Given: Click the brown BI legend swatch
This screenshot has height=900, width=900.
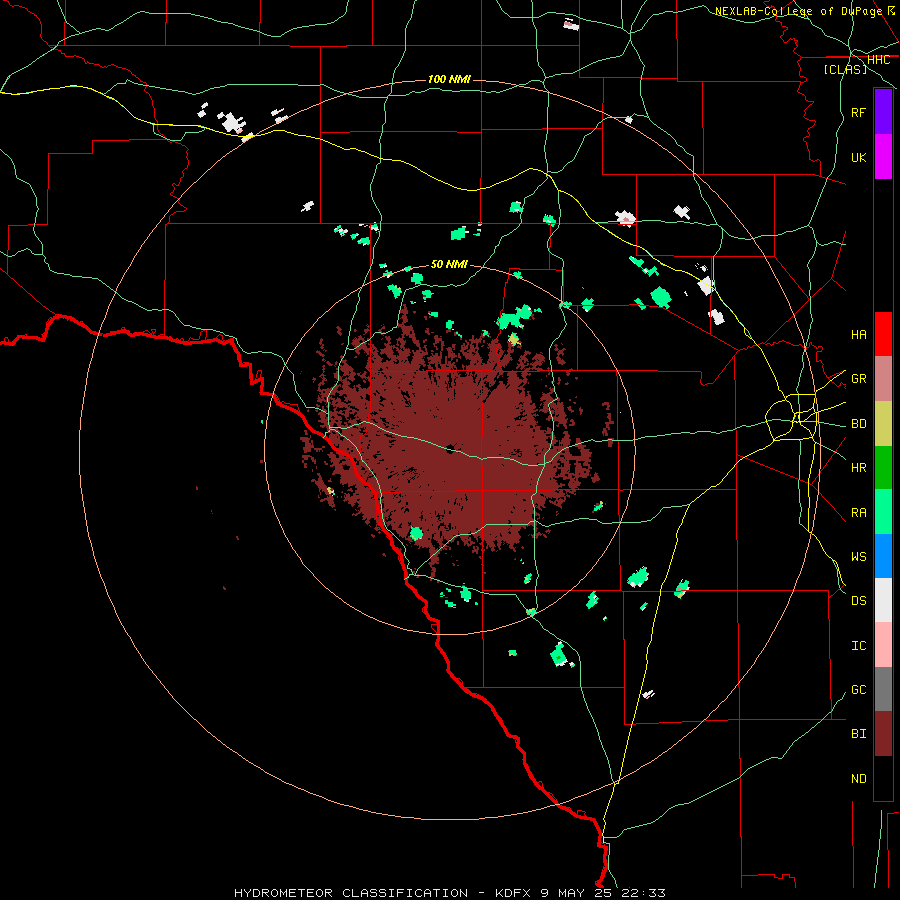Looking at the screenshot, I should pyautogui.click(x=883, y=734).
